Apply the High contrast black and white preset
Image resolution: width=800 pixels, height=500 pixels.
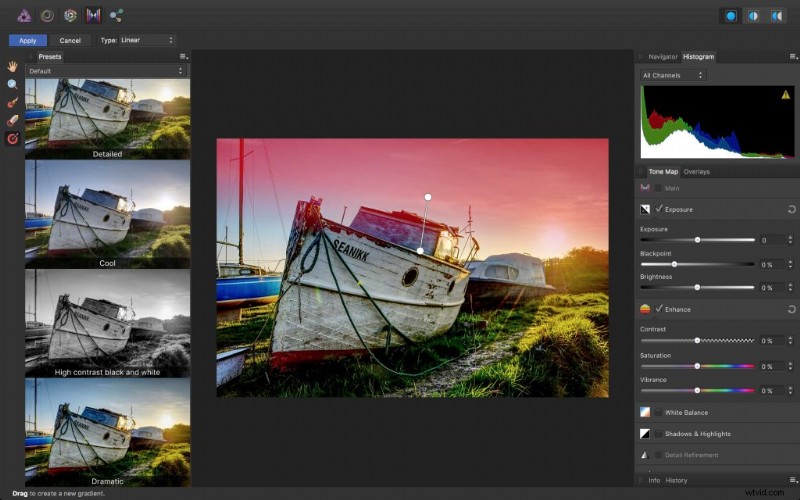click(108, 323)
